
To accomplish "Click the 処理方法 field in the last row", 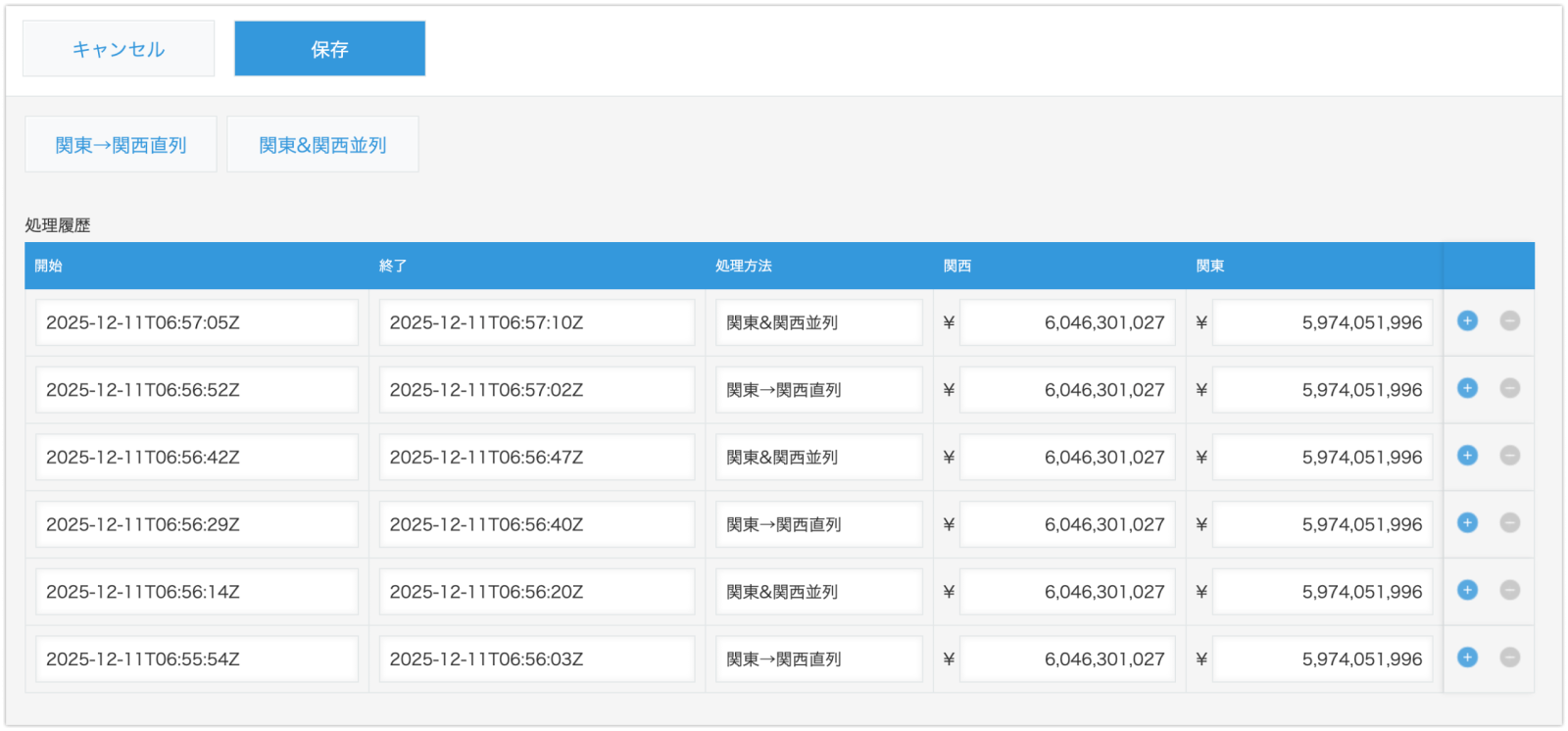I will [x=818, y=659].
